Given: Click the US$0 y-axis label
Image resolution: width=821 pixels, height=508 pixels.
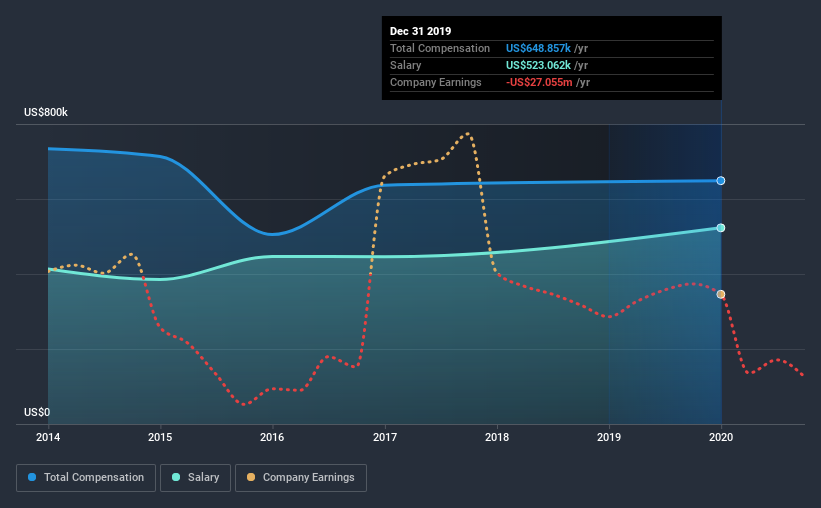Looking at the screenshot, I should pyautogui.click(x=37, y=412).
